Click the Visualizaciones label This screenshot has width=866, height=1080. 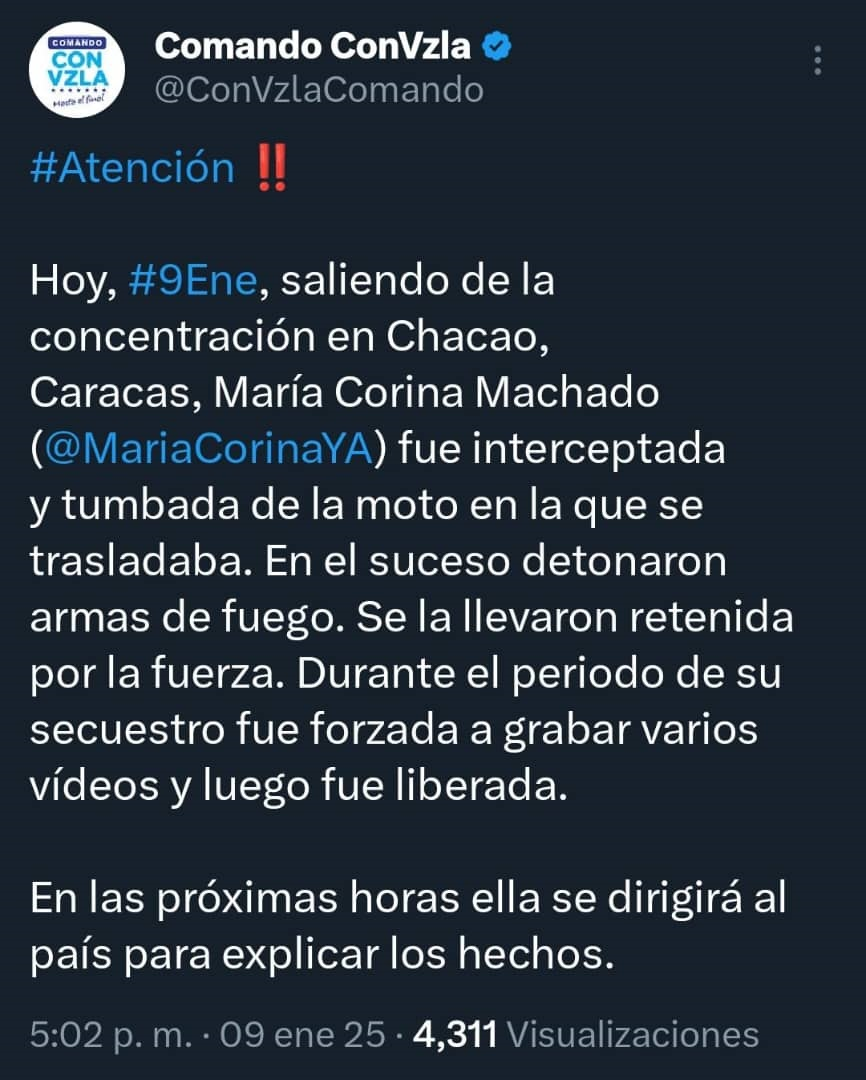point(632,1035)
